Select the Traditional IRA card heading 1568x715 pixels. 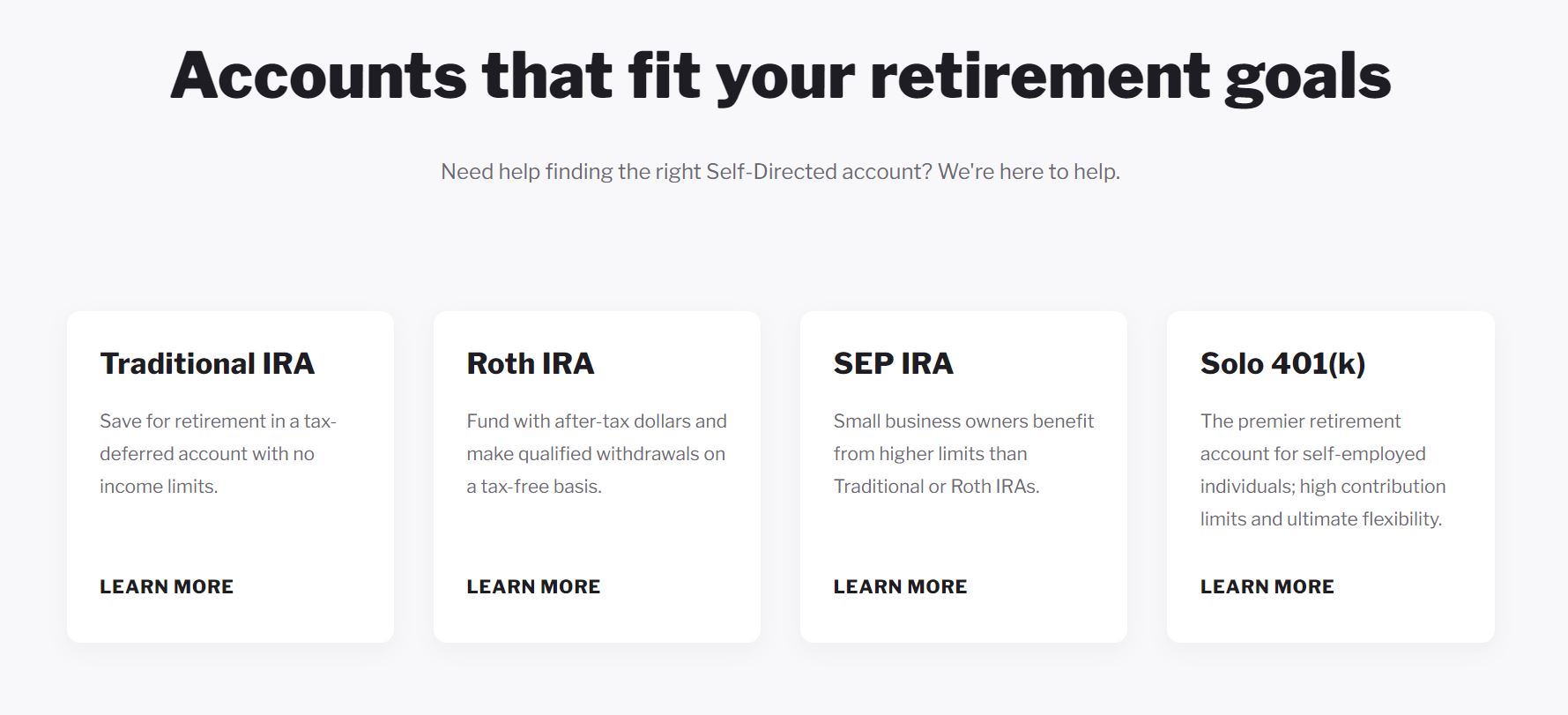click(x=207, y=363)
